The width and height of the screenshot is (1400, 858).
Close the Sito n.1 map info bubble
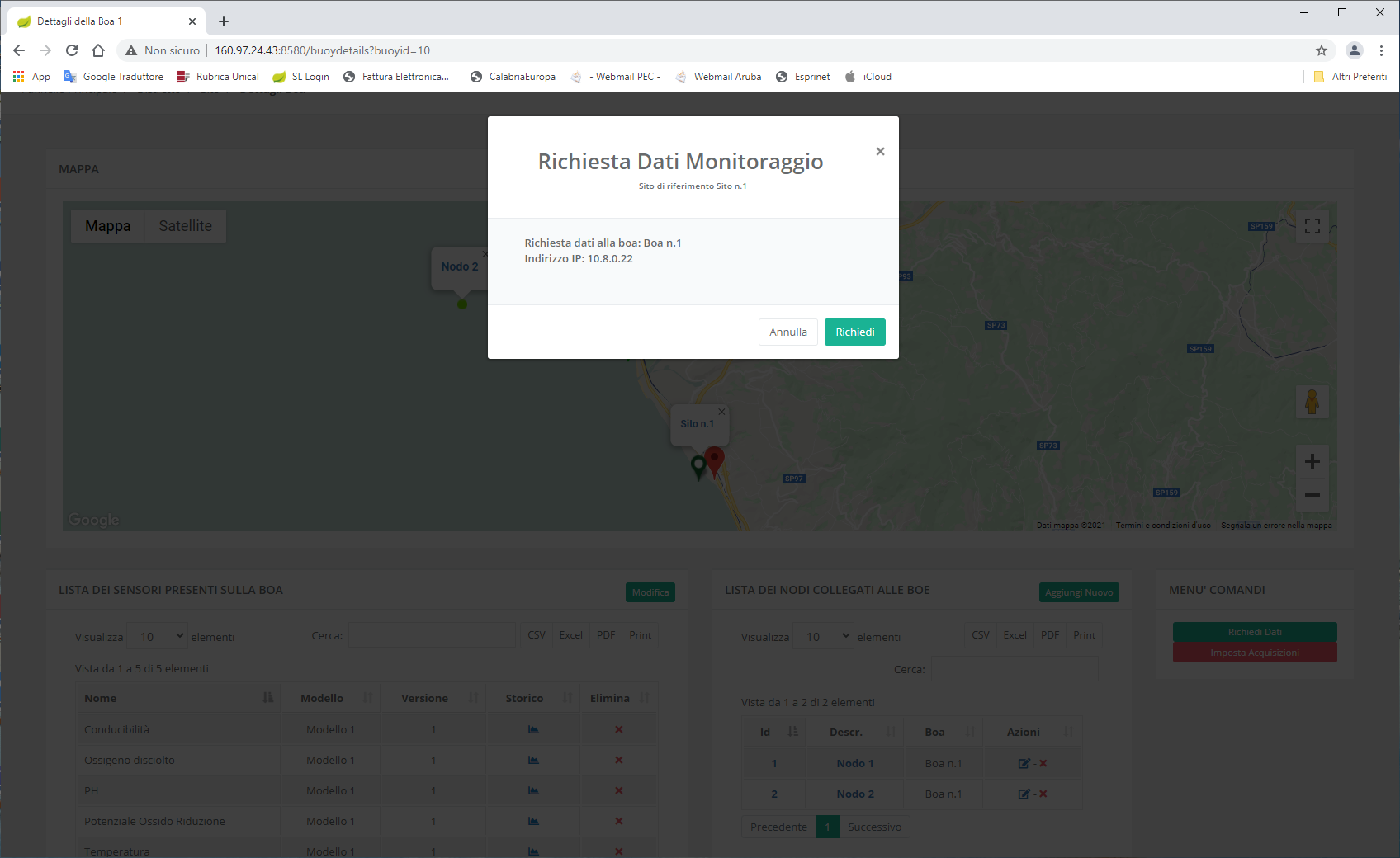coord(721,412)
